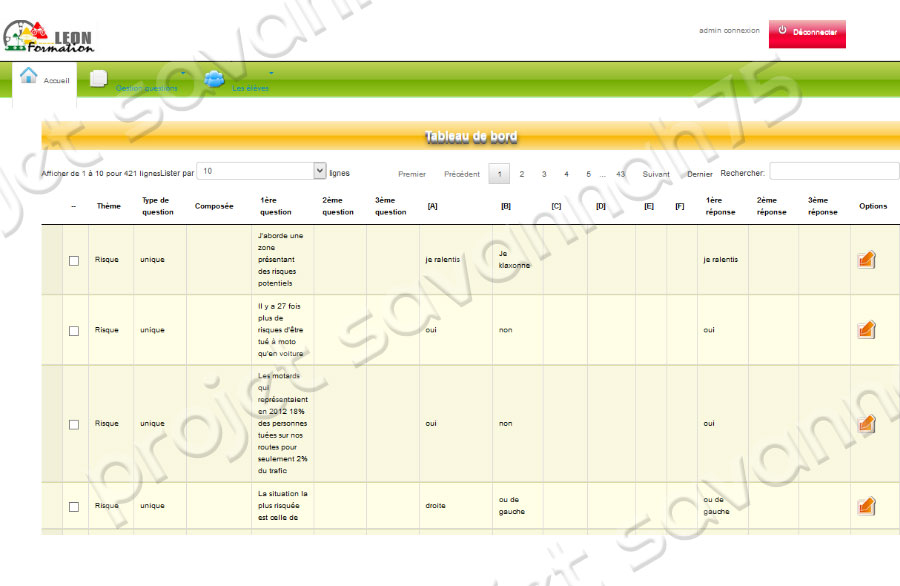Click the Les élèves people icon

click(x=214, y=79)
